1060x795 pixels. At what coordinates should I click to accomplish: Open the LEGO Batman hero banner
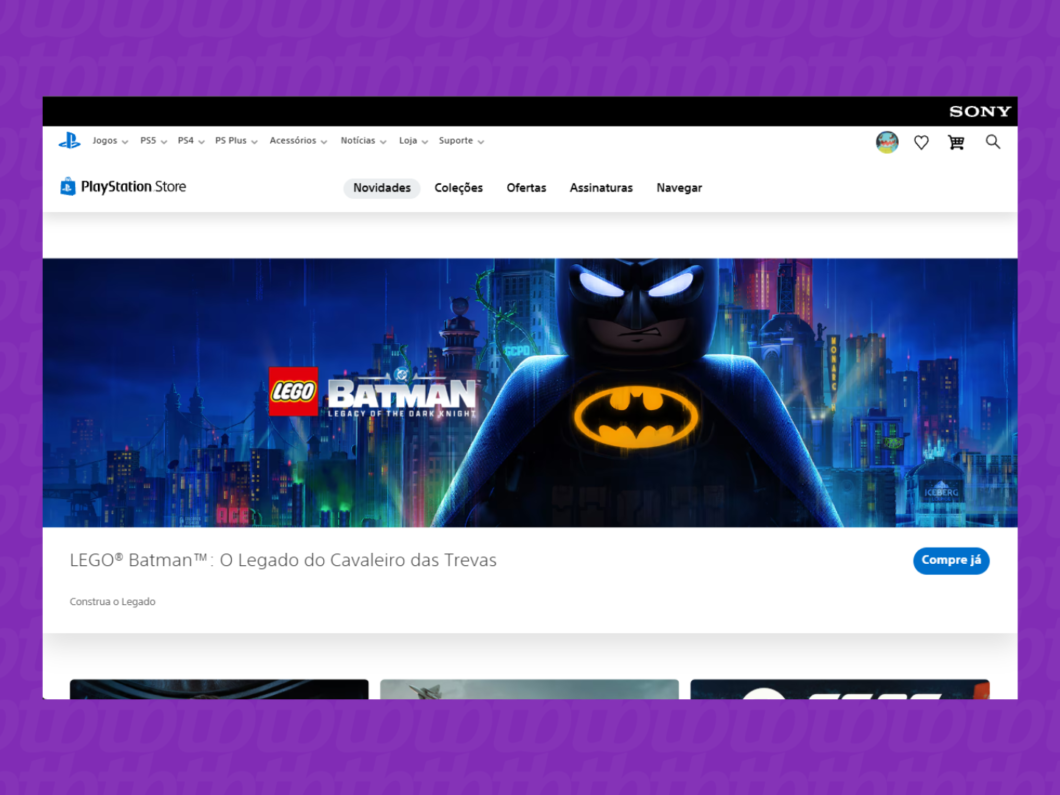[530, 393]
